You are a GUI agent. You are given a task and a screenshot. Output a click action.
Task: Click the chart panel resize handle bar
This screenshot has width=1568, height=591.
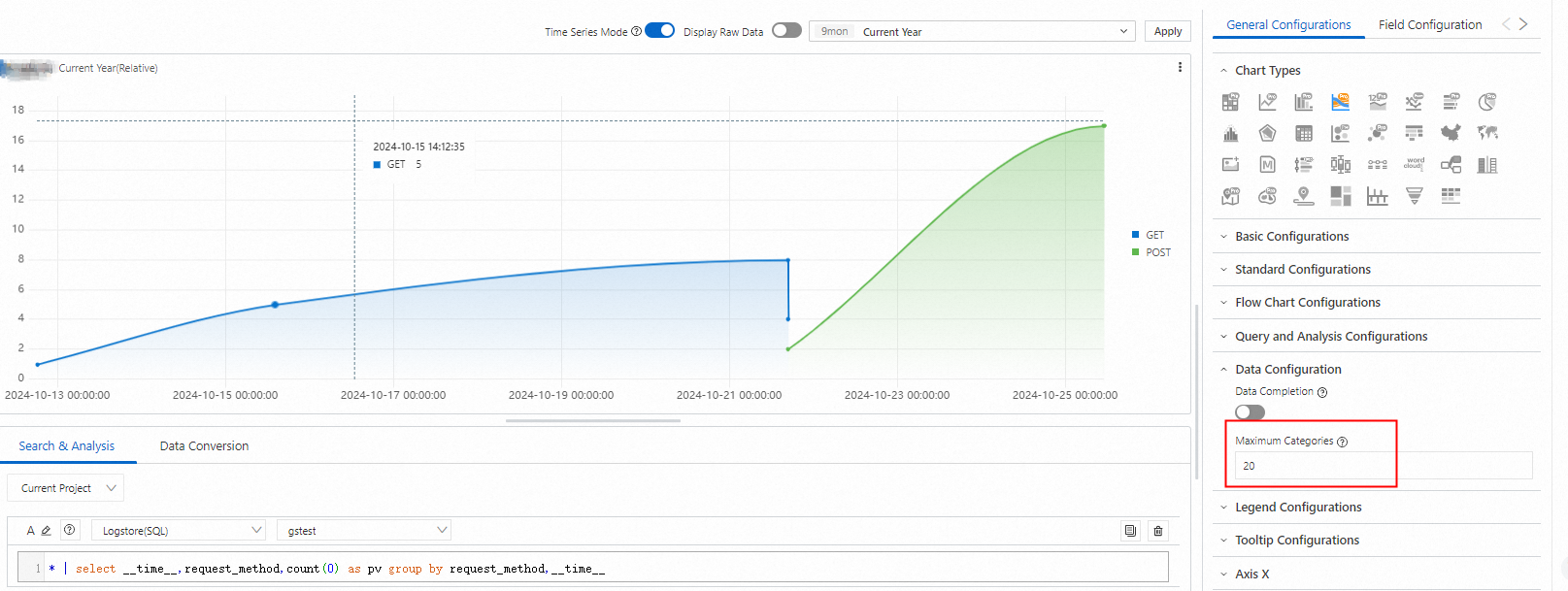click(x=593, y=421)
